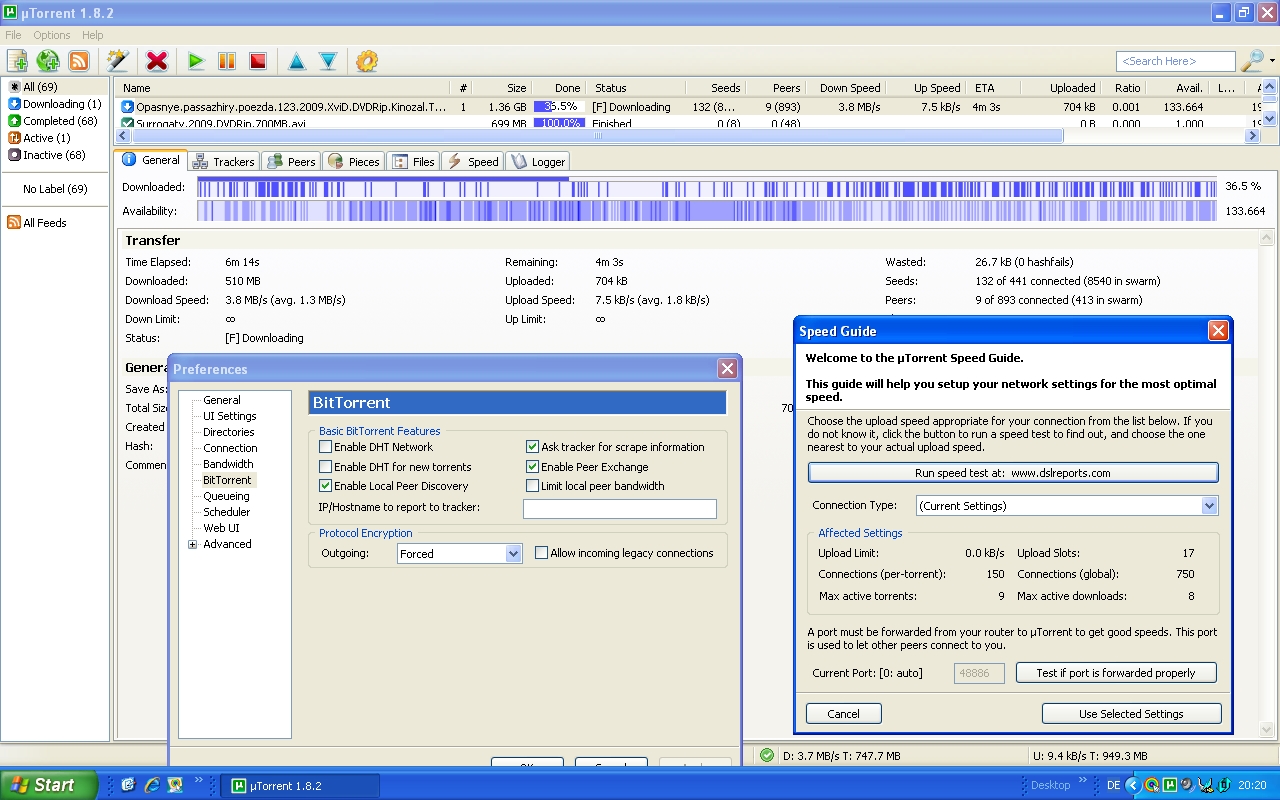
Task: Open the RSS Downloader toolbar icon
Action: (x=79, y=61)
